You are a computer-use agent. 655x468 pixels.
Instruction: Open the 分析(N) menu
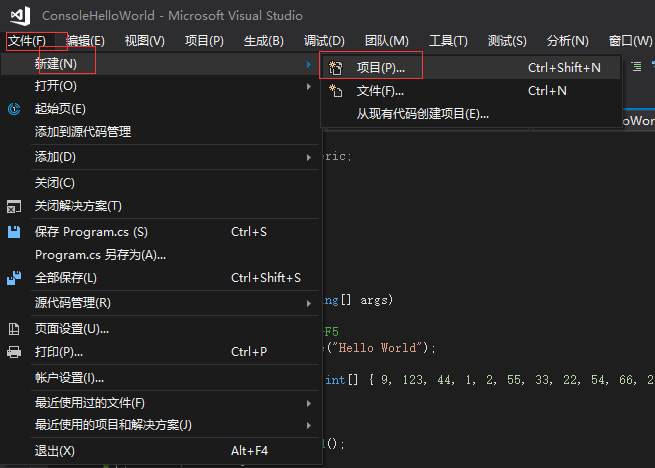coord(567,41)
